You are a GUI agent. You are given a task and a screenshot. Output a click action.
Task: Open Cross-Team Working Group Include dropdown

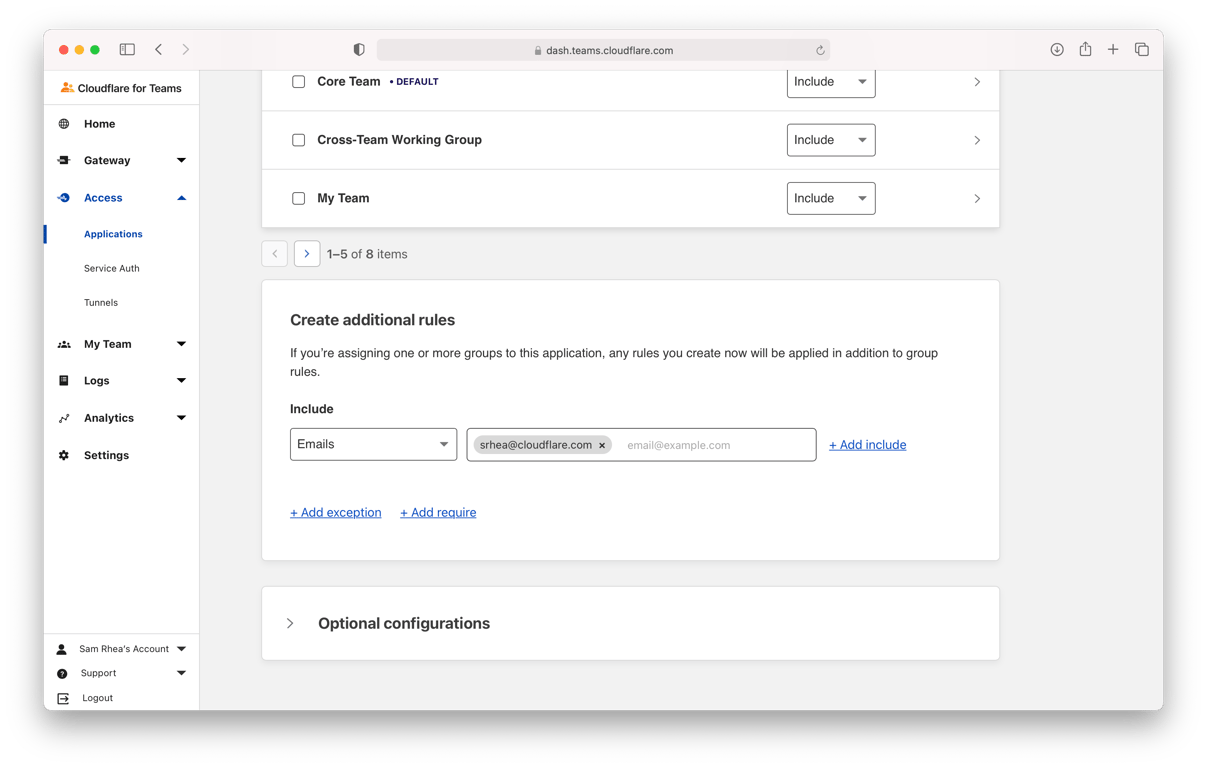tap(831, 140)
